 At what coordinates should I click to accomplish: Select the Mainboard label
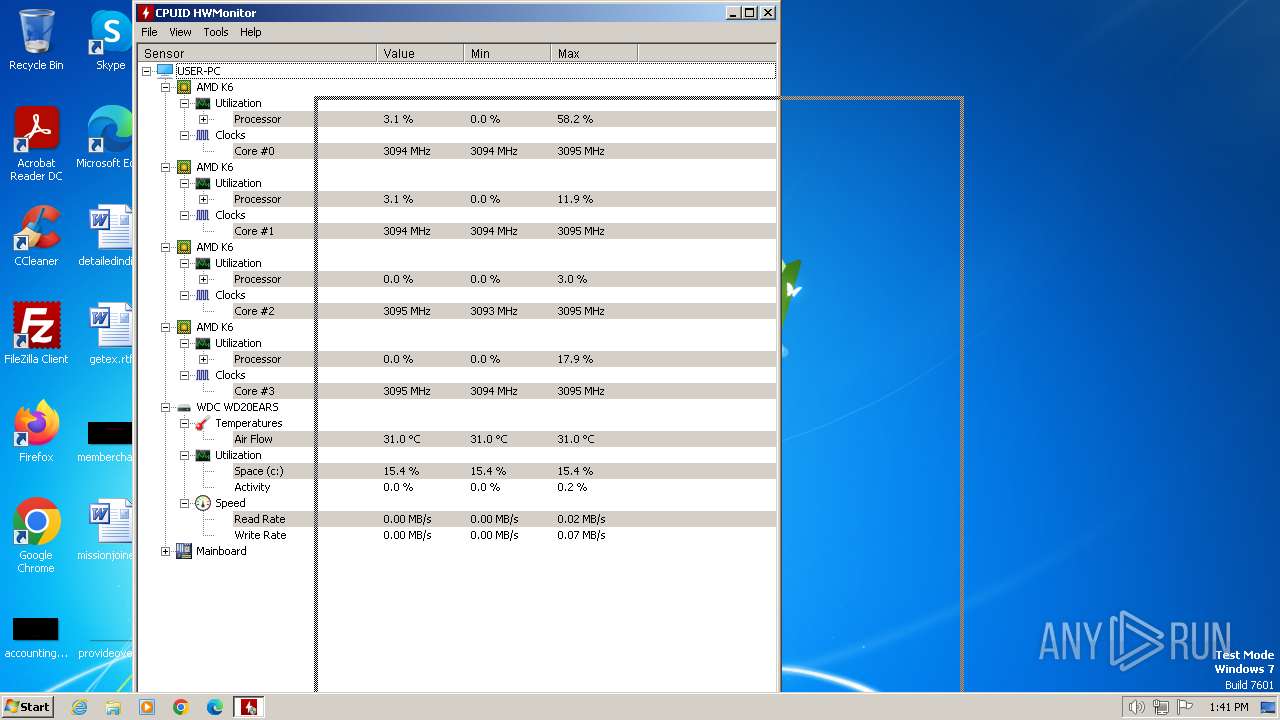(221, 551)
